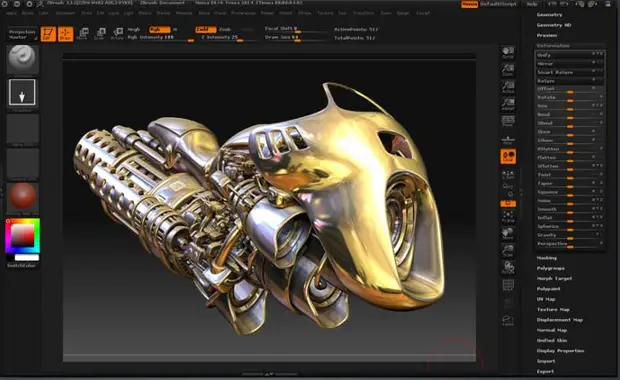The width and height of the screenshot is (620, 380).
Task: Click the Floor grid icon on right shelf
Action: 508,140
